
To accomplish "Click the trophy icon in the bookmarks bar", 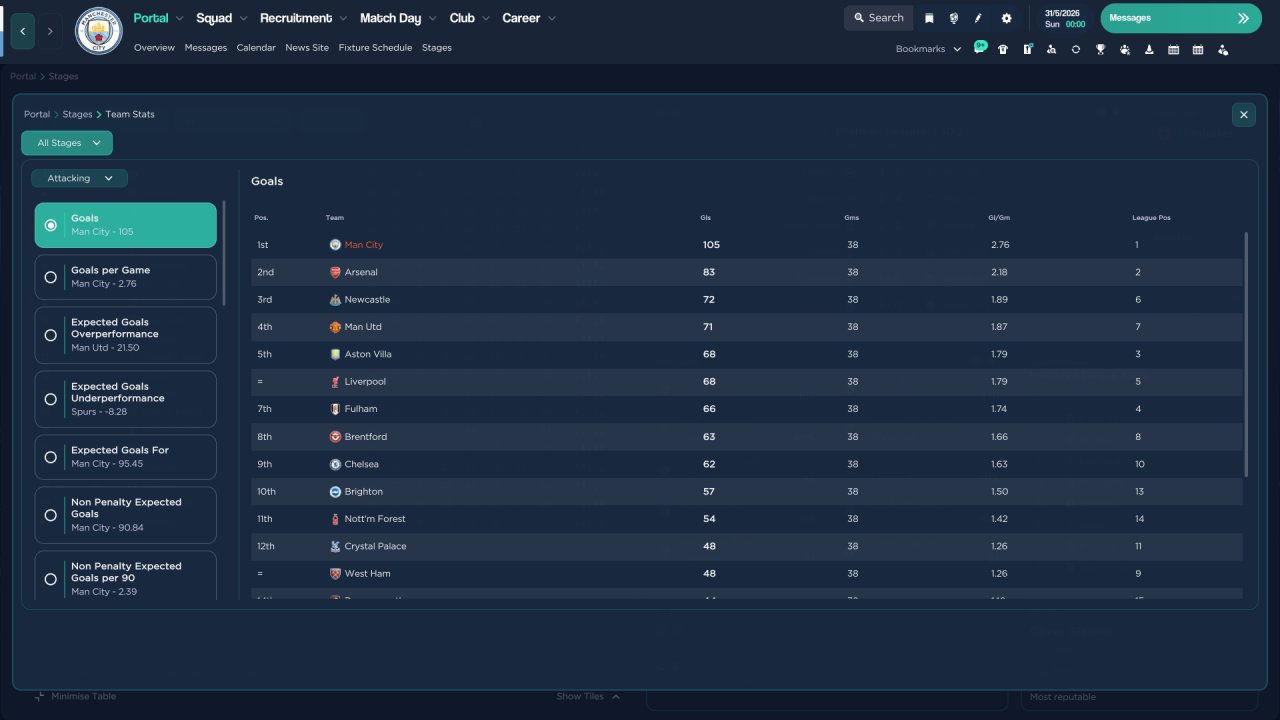I will 1100,49.
